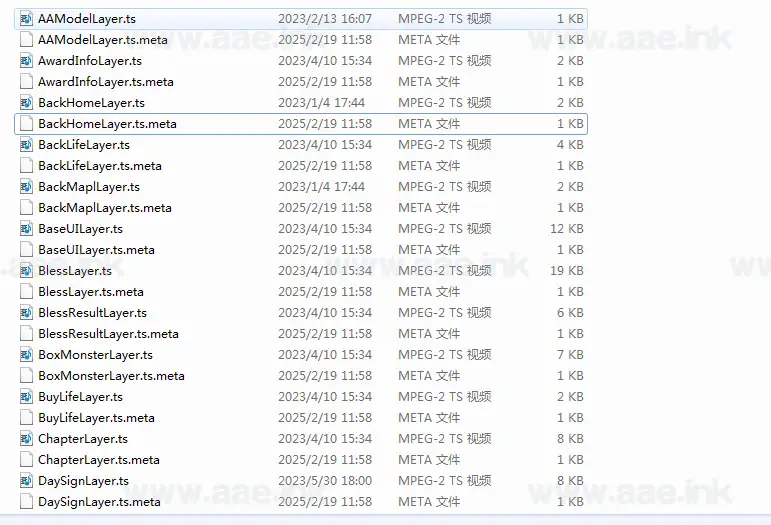Click the MPEG-2 TS type of ChapterLayer.ts
Viewport: 771px width, 525px height.
point(445,439)
